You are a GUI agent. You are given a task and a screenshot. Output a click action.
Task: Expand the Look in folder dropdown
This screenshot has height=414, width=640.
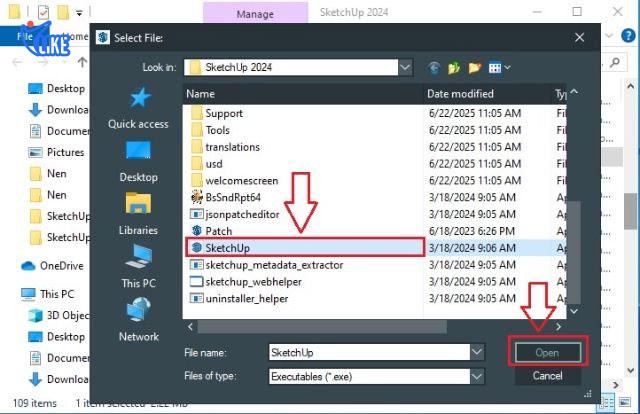coord(405,68)
